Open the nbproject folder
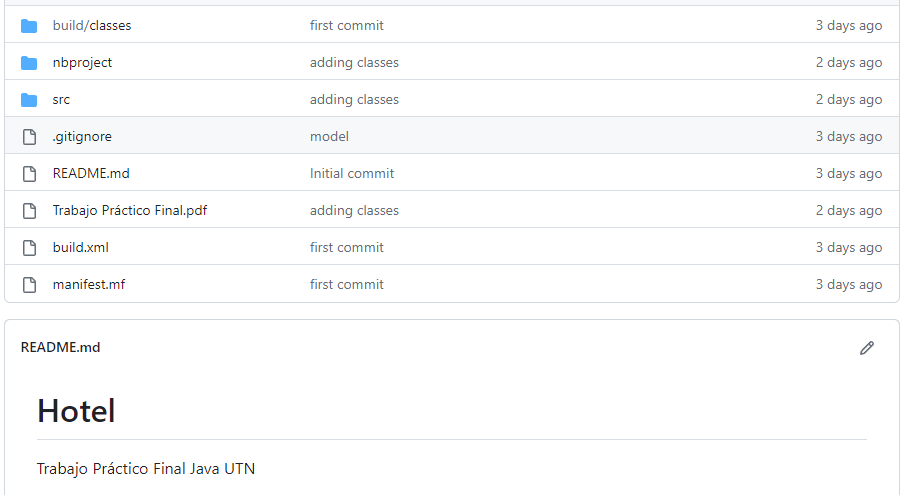Image resolution: width=901 pixels, height=495 pixels. pyautogui.click(x=82, y=63)
